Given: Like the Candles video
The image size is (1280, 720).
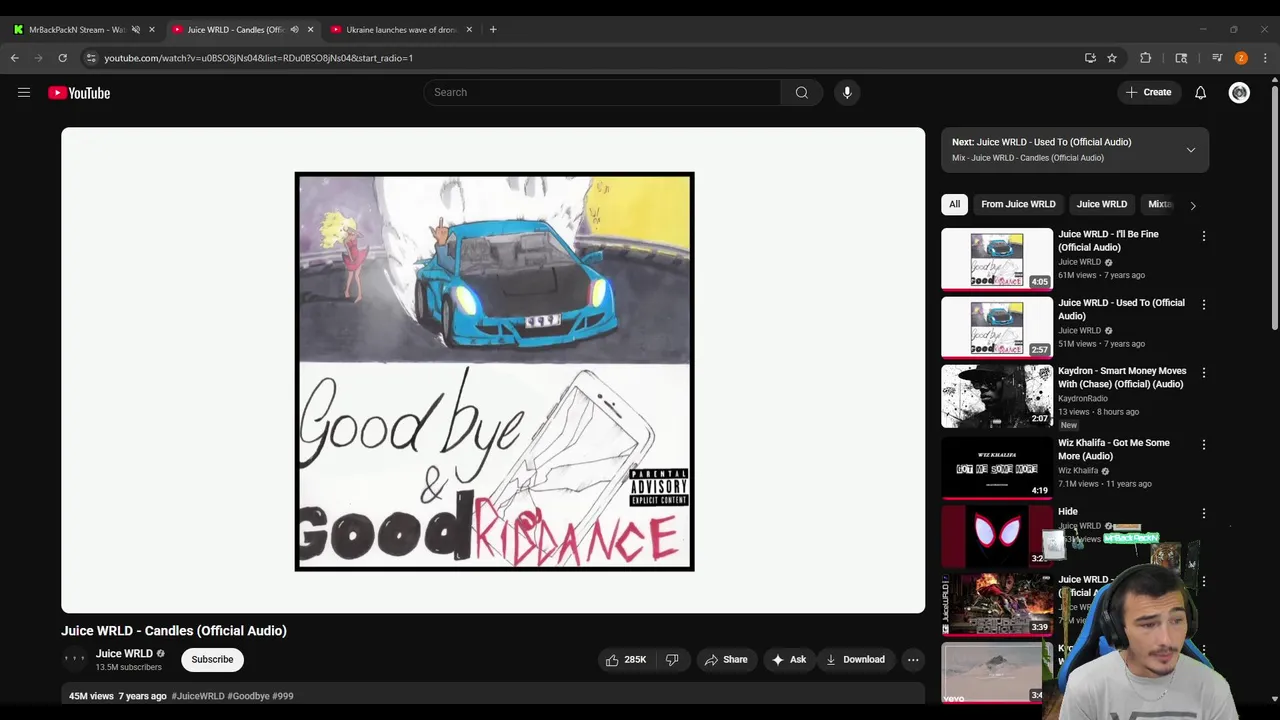Looking at the screenshot, I should [x=626, y=660].
